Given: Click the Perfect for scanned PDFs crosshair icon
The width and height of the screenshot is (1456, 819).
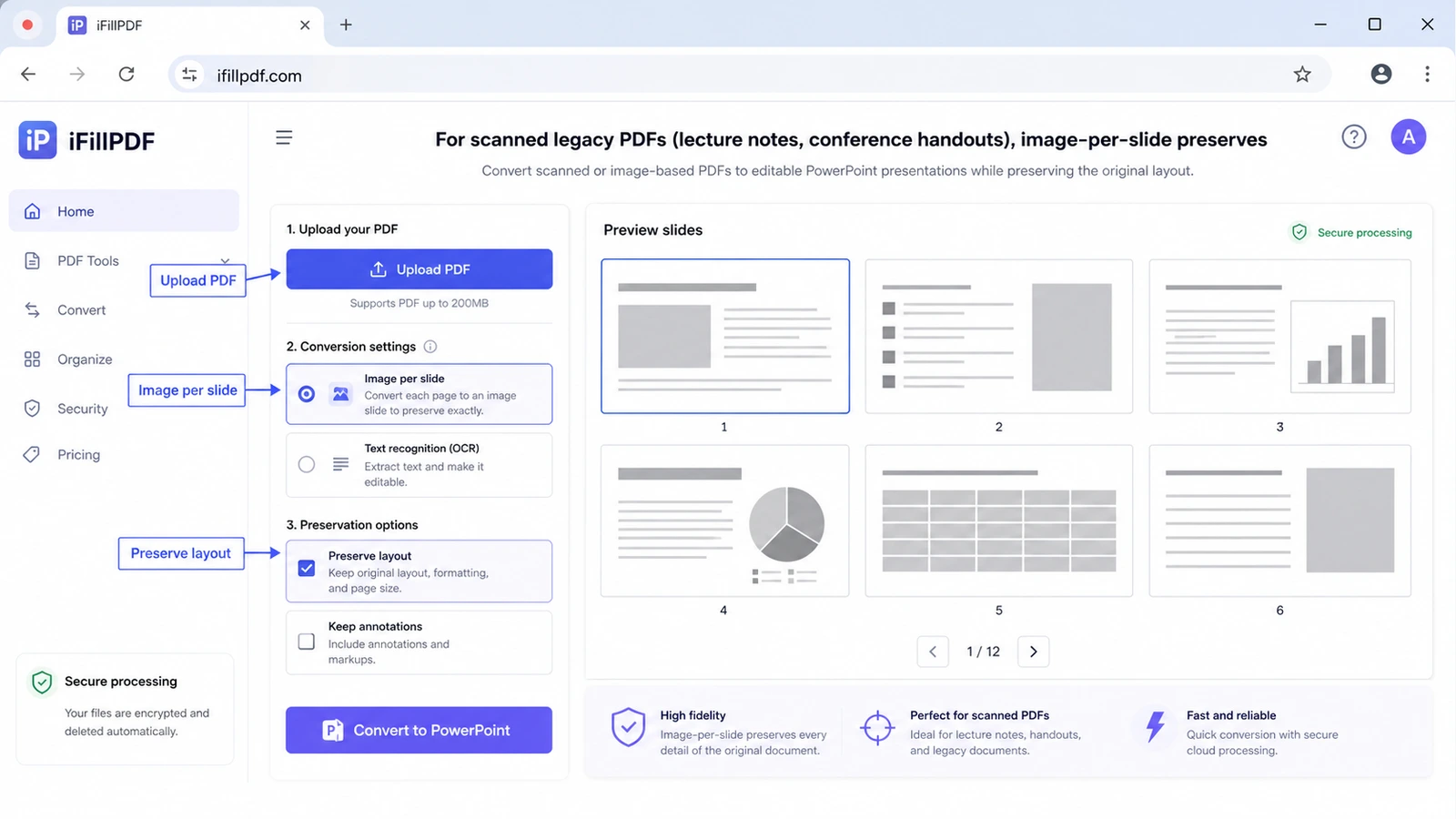Looking at the screenshot, I should coord(877,728).
